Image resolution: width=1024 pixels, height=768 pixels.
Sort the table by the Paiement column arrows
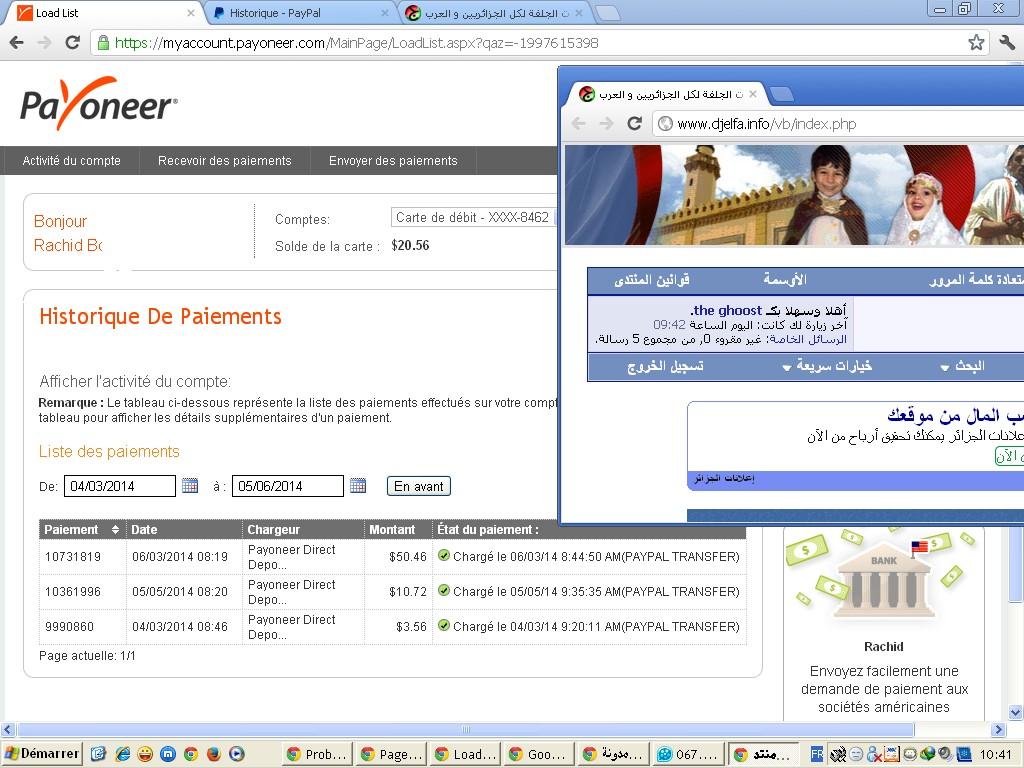(x=116, y=530)
